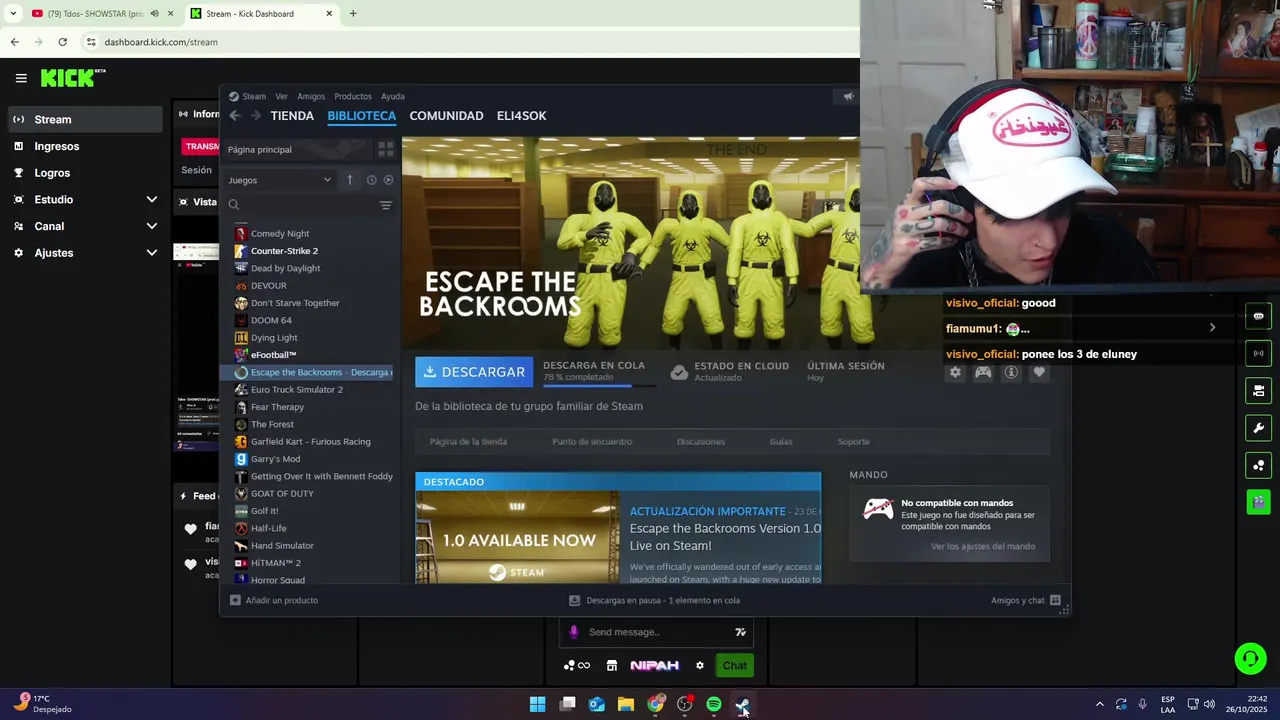Image resolution: width=1280 pixels, height=720 pixels.
Task: Open File Explorer from taskbar
Action: click(x=626, y=704)
